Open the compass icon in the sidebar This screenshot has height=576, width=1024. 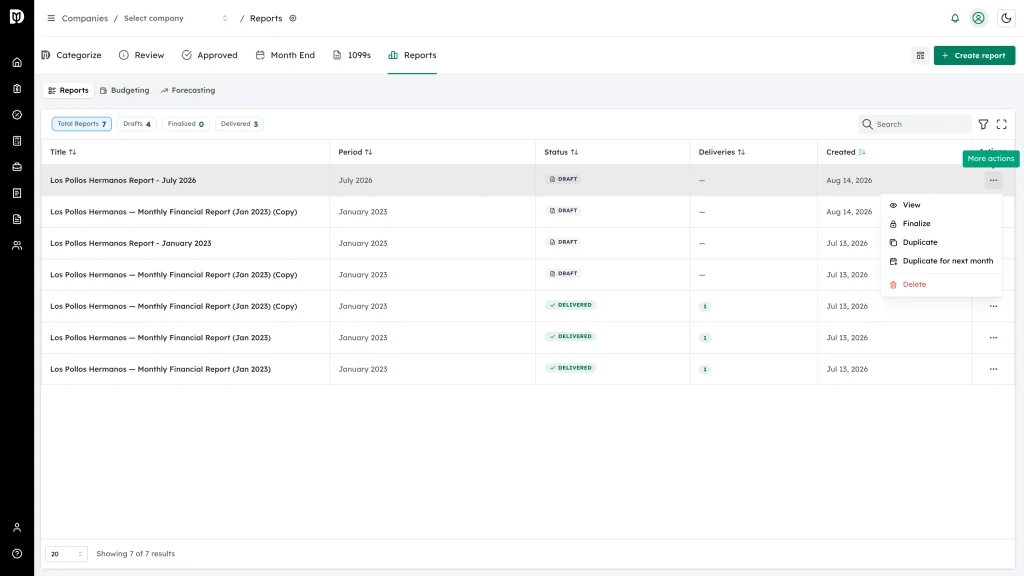[x=17, y=115]
